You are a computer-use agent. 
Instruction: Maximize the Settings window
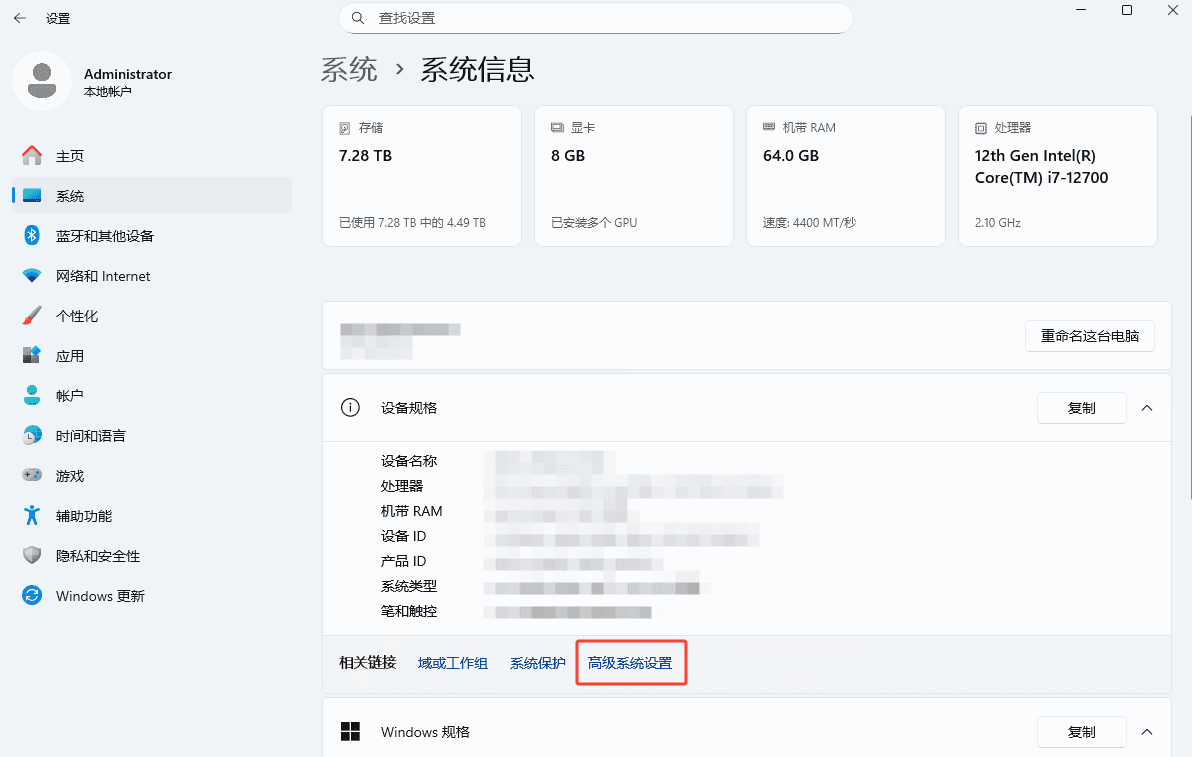(x=1127, y=10)
